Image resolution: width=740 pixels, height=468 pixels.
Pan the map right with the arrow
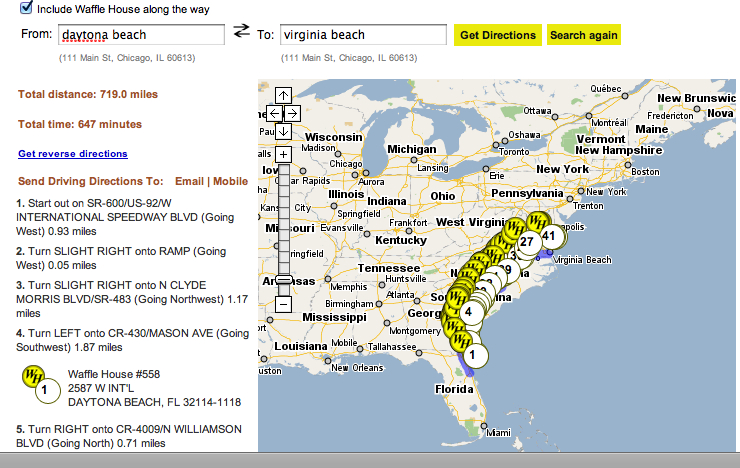click(292, 114)
